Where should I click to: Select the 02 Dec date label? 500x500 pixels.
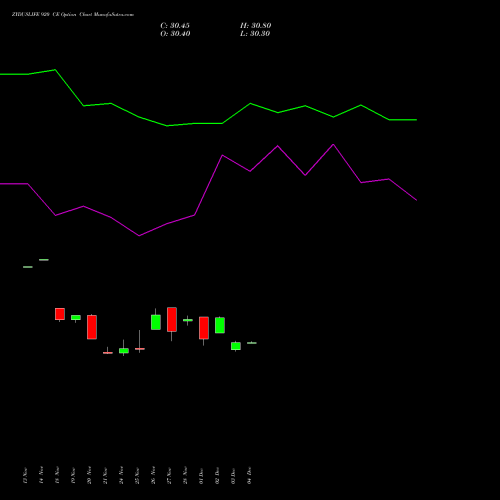(x=217, y=476)
